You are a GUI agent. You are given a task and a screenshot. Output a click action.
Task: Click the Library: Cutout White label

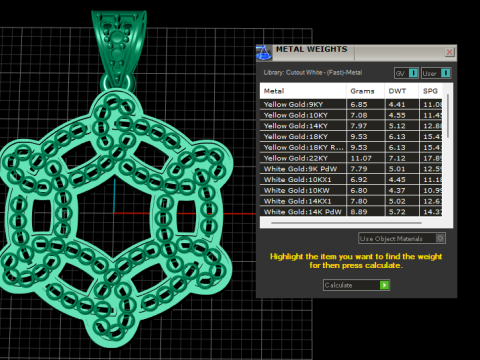(x=313, y=72)
